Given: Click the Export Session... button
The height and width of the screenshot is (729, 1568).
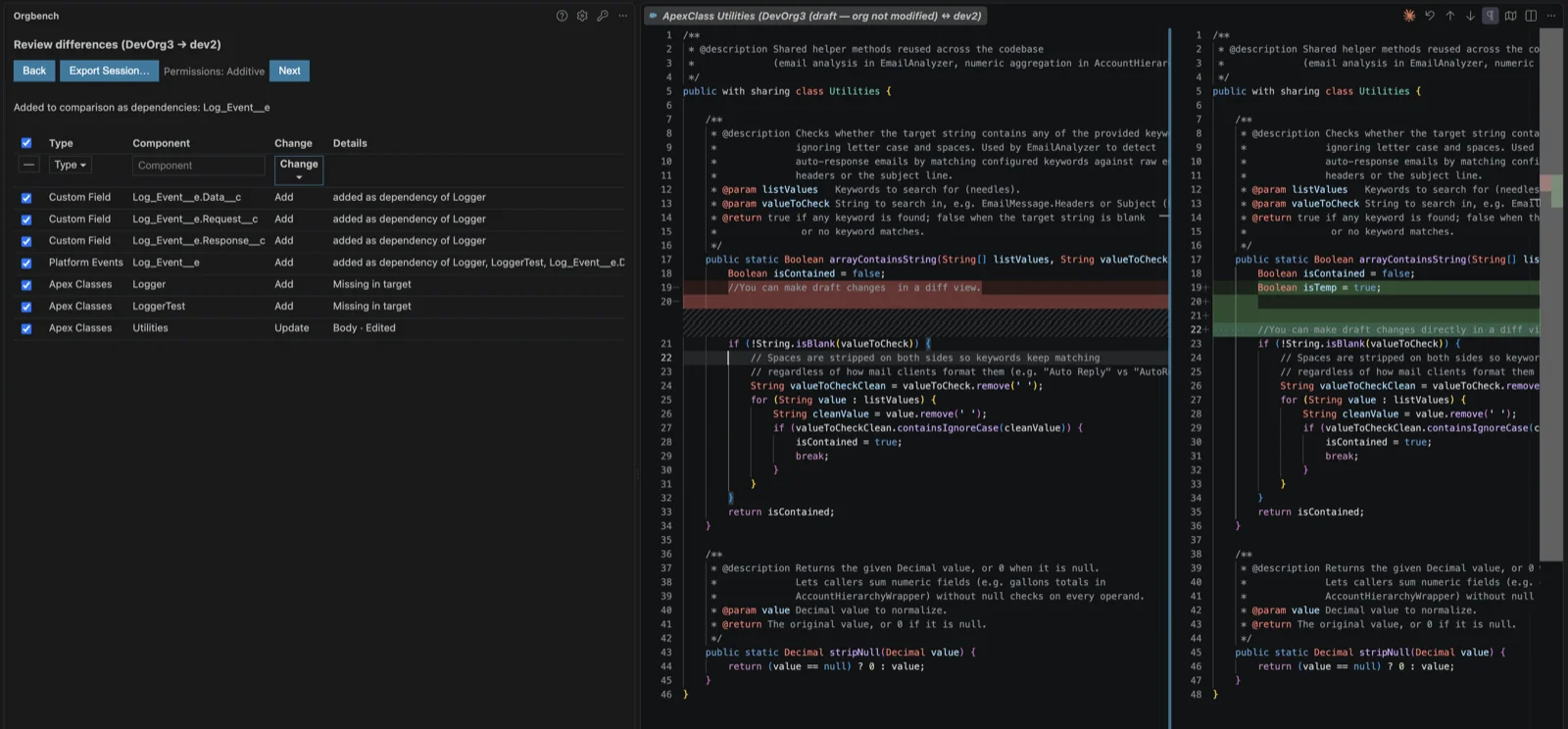Looking at the screenshot, I should point(109,71).
